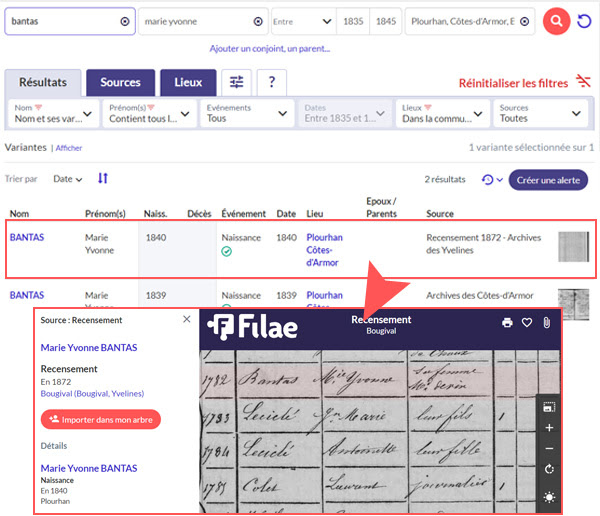Switch to the Sources tab
This screenshot has height=516, width=600.
point(120,82)
